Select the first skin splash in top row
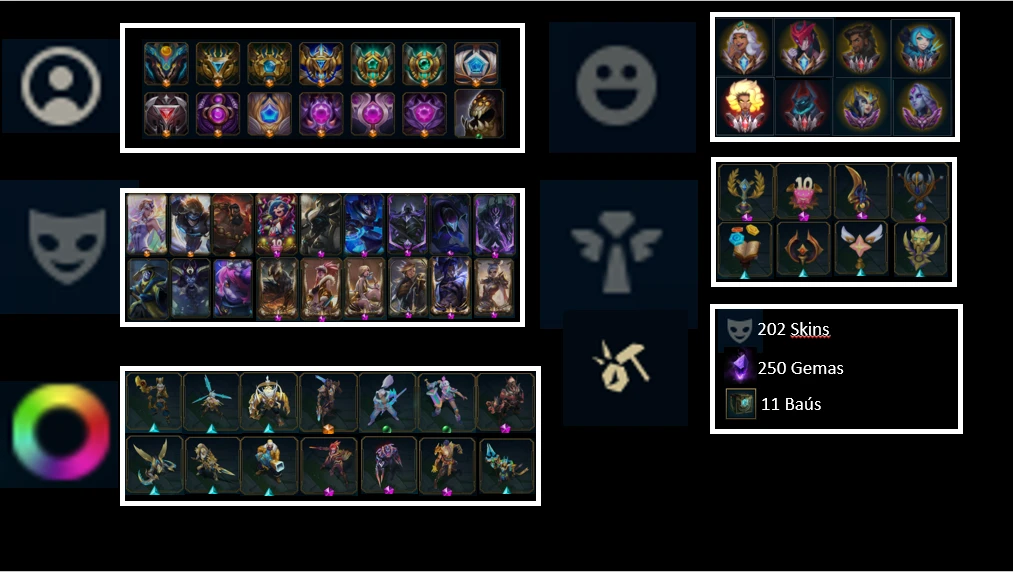 (x=147, y=225)
